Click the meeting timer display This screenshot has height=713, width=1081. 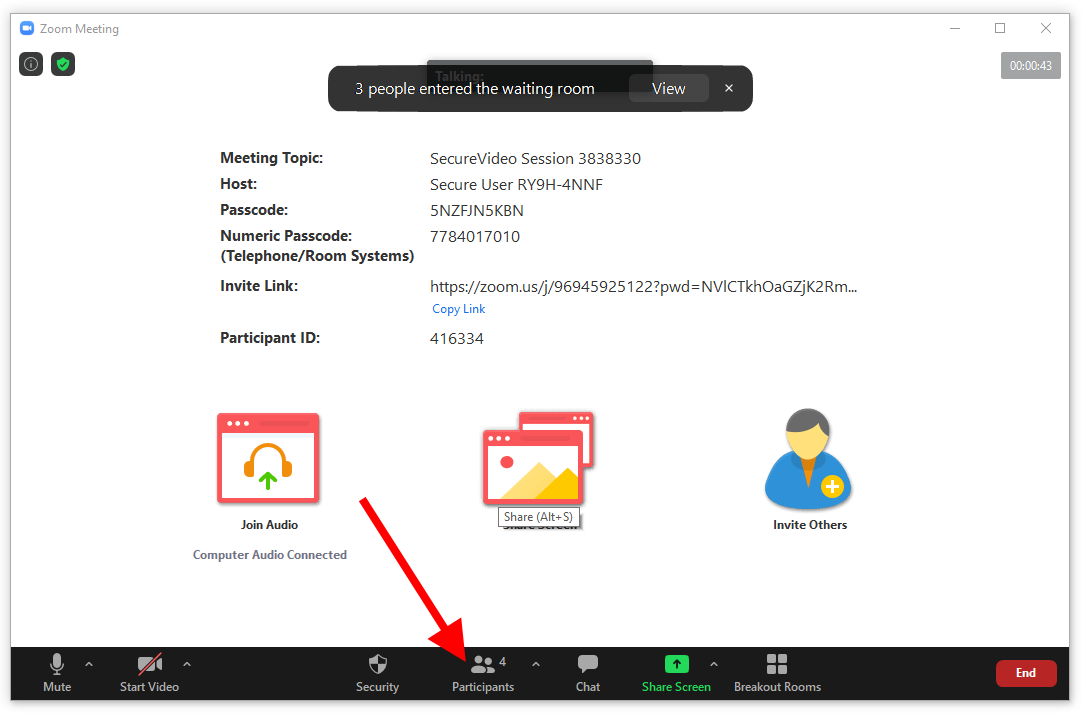(1030, 65)
